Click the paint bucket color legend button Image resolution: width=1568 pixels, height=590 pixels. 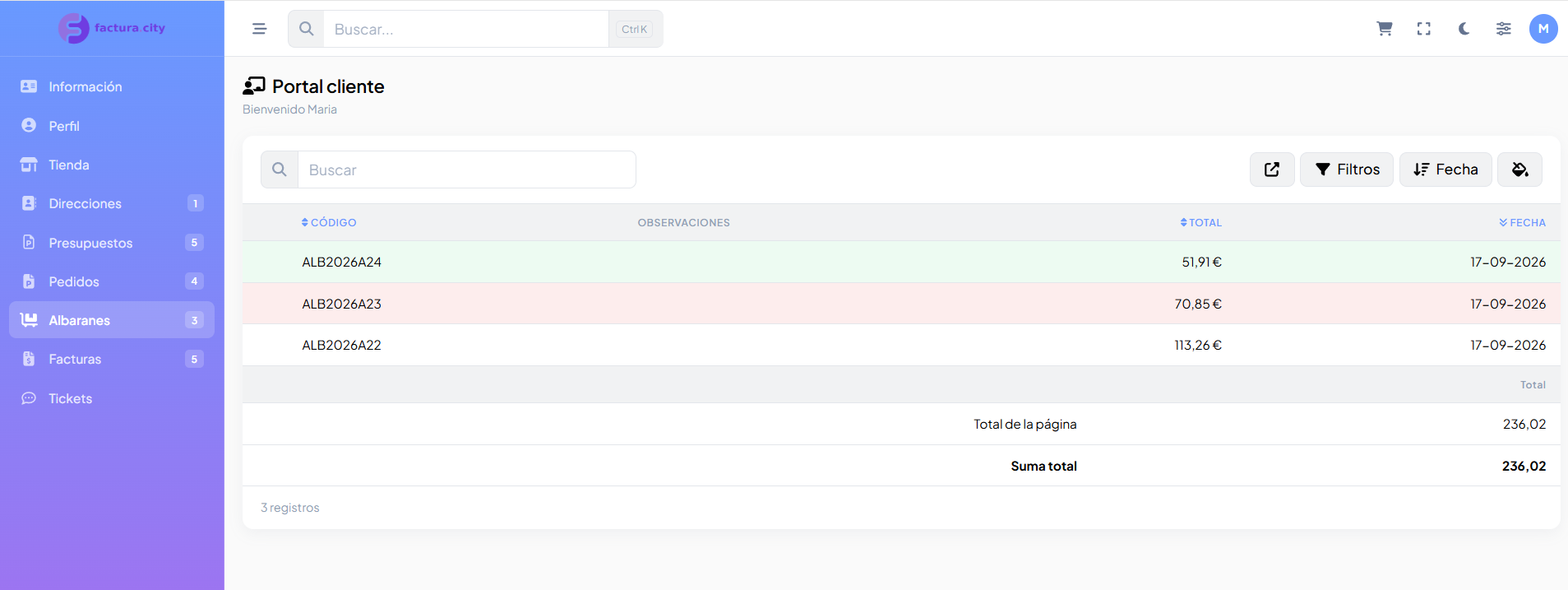(1519, 170)
